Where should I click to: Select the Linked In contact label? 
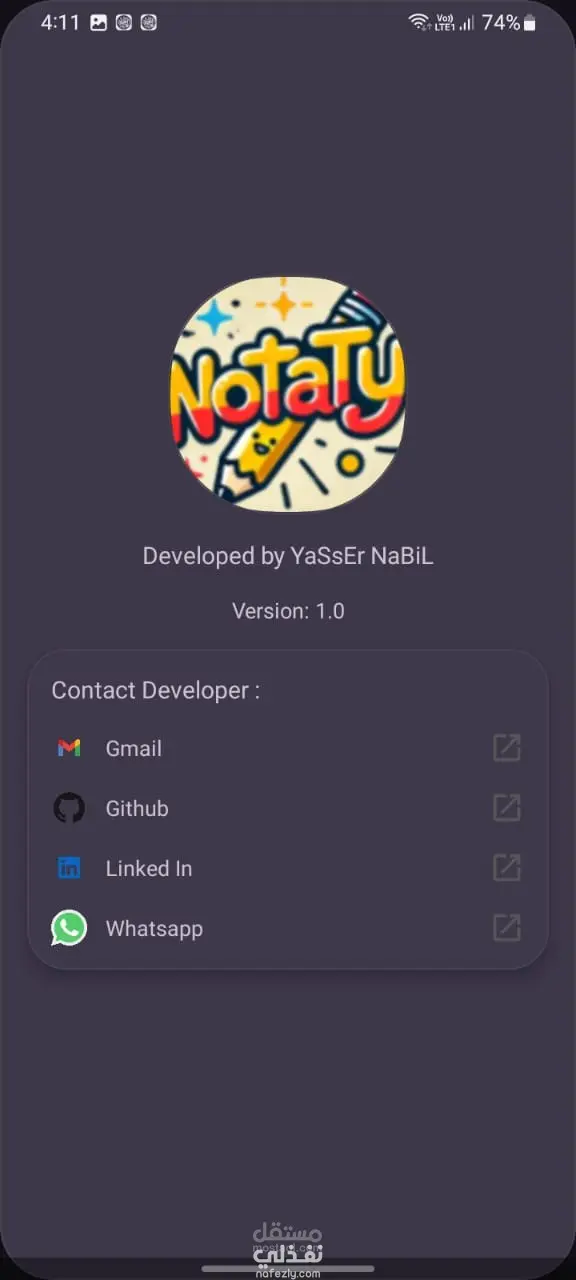(149, 869)
